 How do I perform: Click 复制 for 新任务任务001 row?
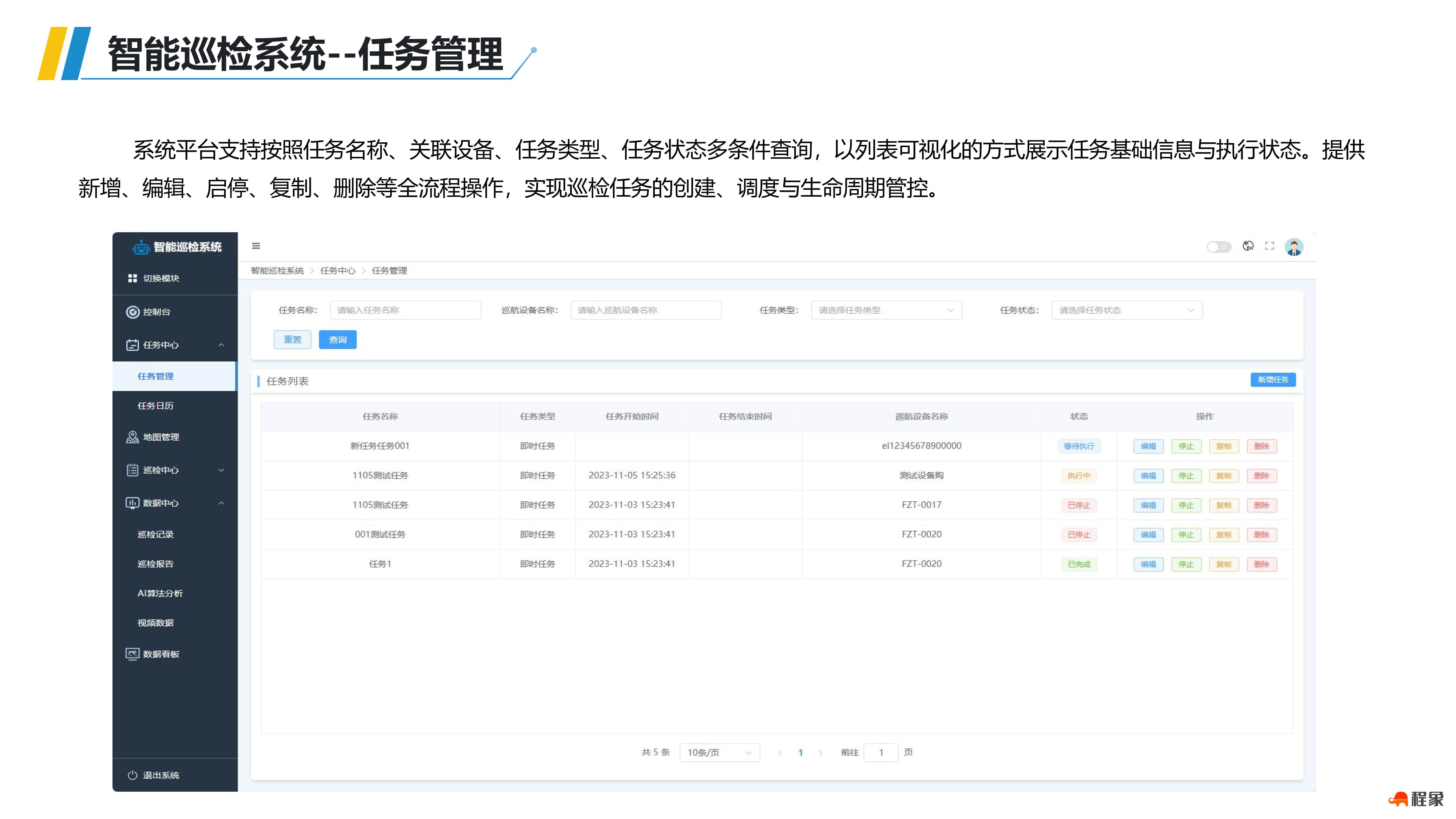(1224, 447)
